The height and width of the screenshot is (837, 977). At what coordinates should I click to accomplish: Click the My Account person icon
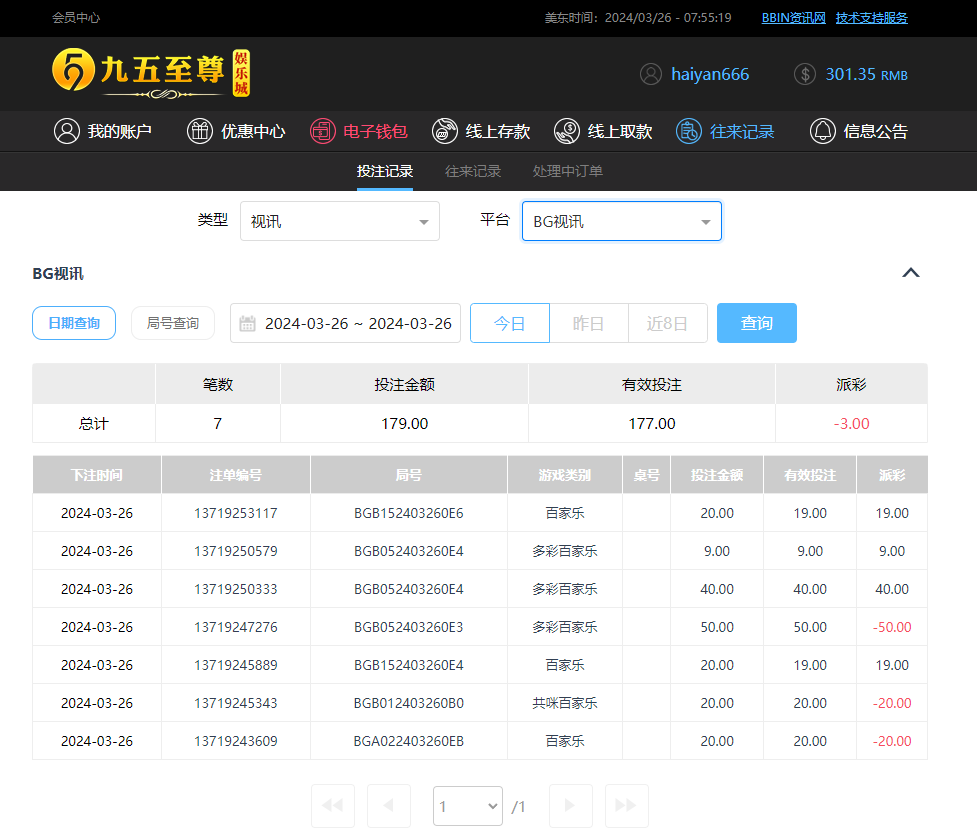click(x=67, y=131)
